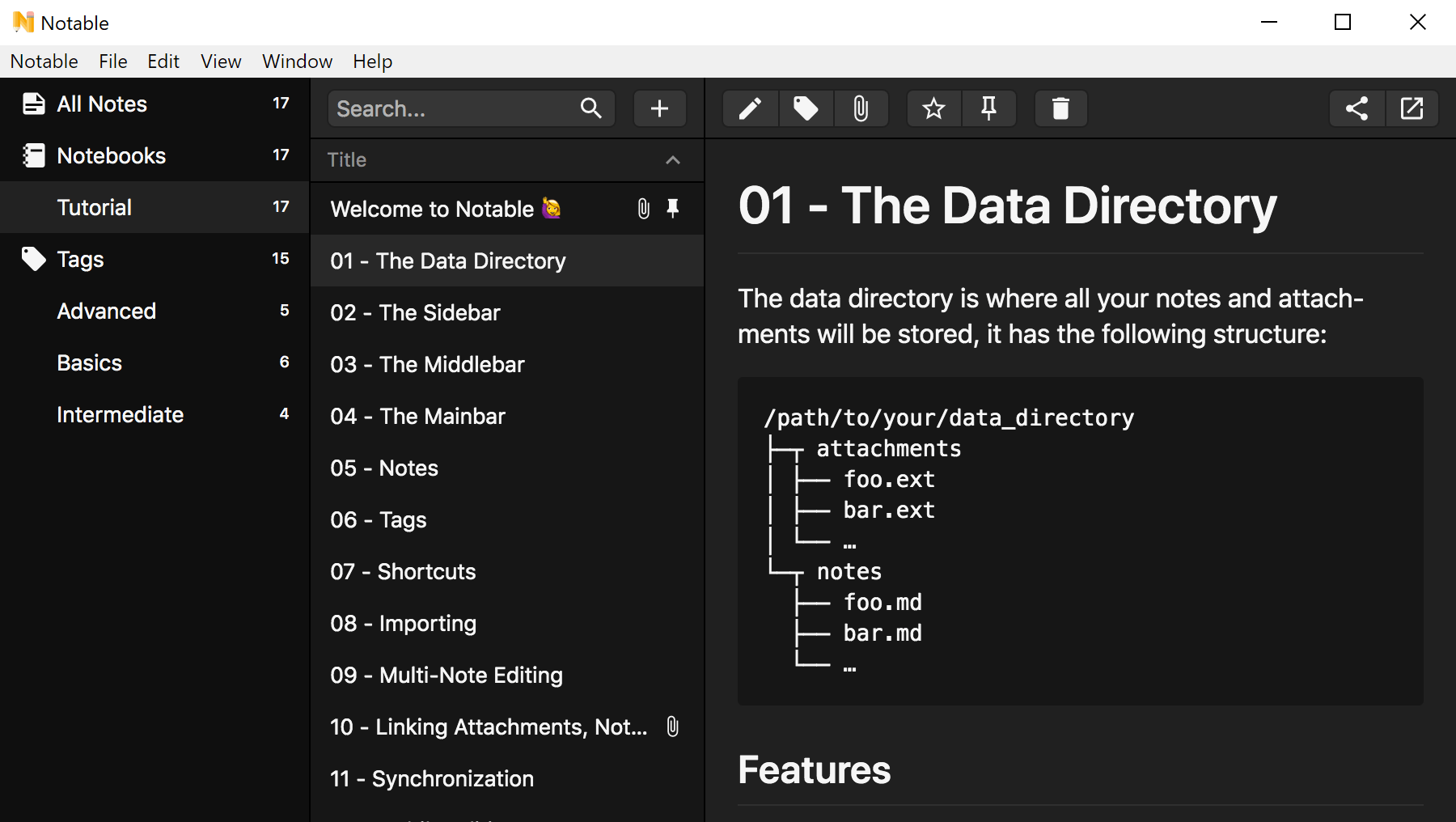The width and height of the screenshot is (1456, 822).
Task: Click the Tags count badge 15
Action: (x=281, y=259)
